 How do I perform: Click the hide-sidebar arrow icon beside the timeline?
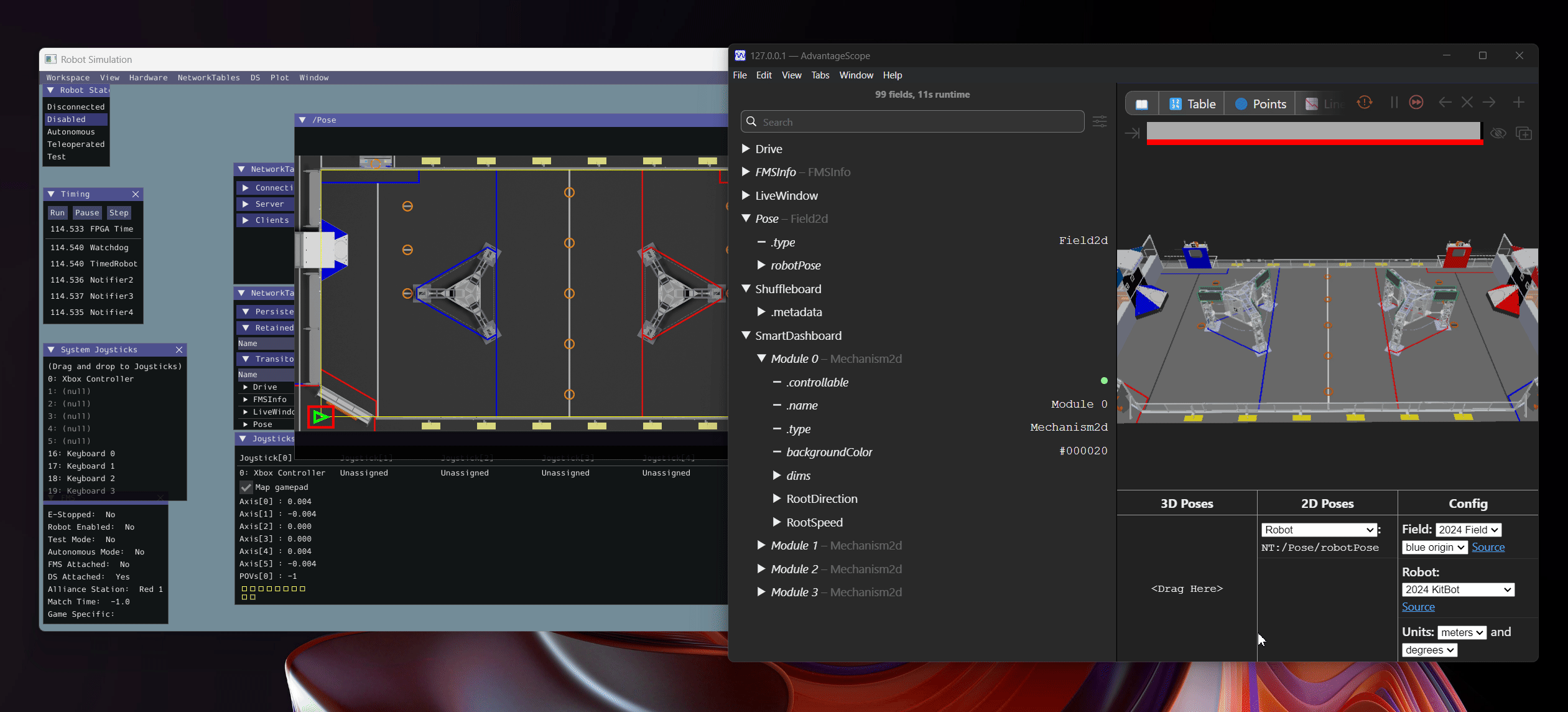(x=1132, y=133)
